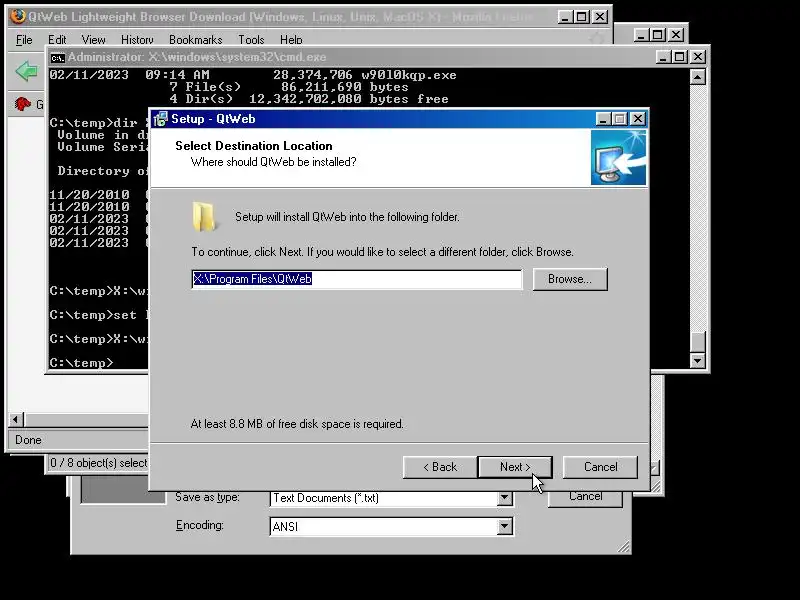Click the installer computer graphic

(618, 157)
